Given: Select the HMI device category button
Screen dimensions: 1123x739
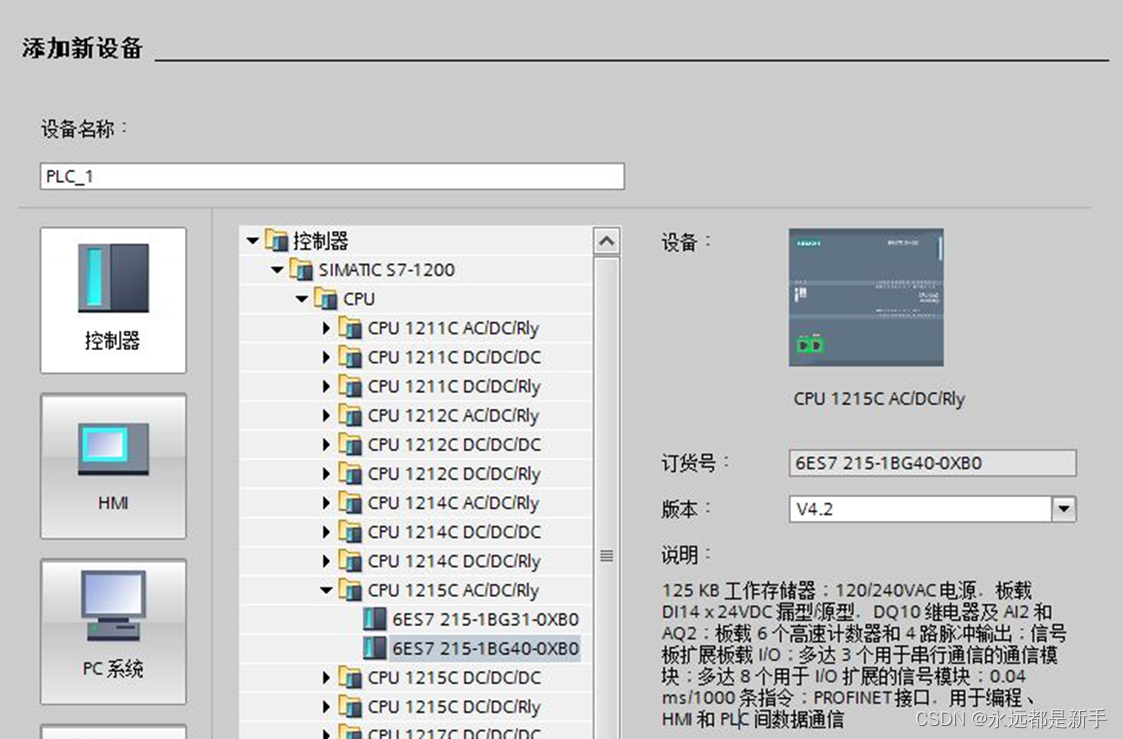Looking at the screenshot, I should click(113, 465).
